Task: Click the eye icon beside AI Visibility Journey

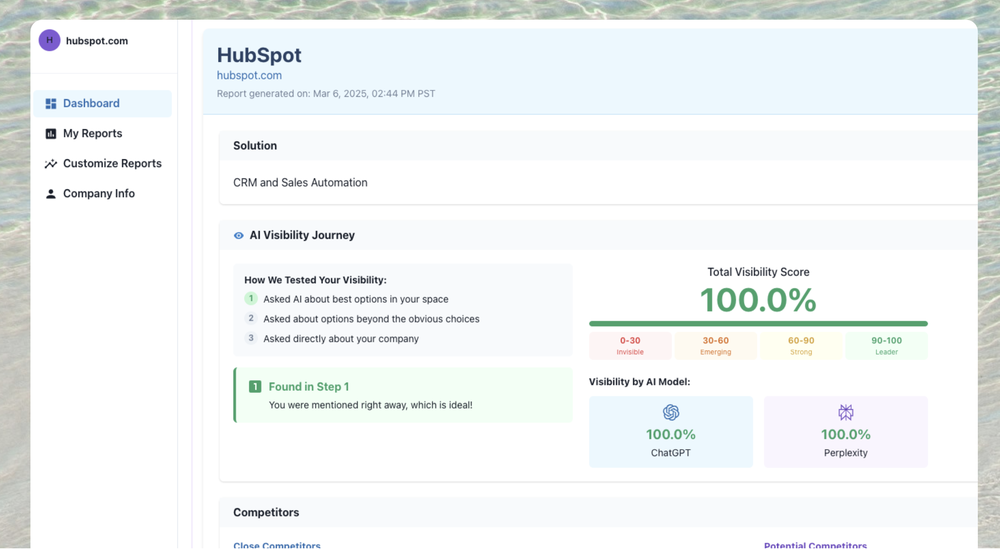Action: pyautogui.click(x=238, y=236)
